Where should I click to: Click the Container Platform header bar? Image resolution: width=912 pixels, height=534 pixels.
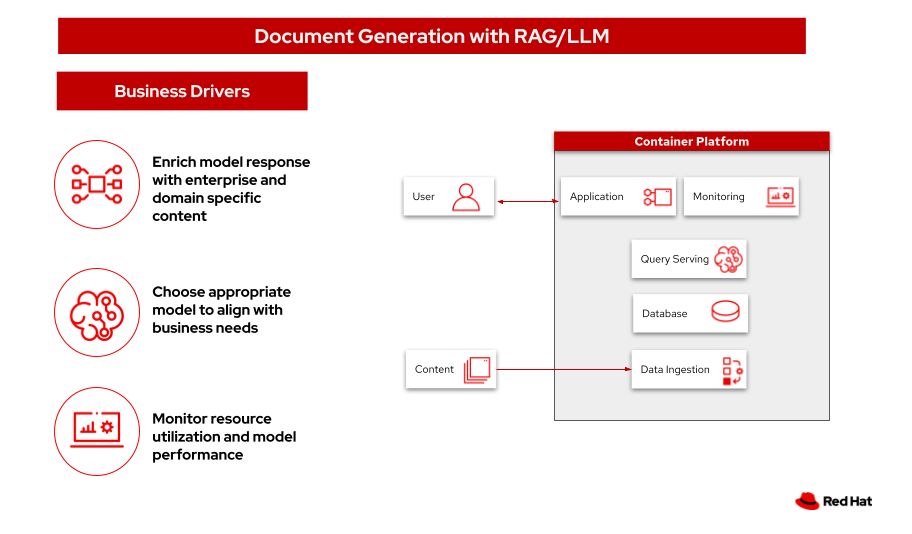click(692, 141)
